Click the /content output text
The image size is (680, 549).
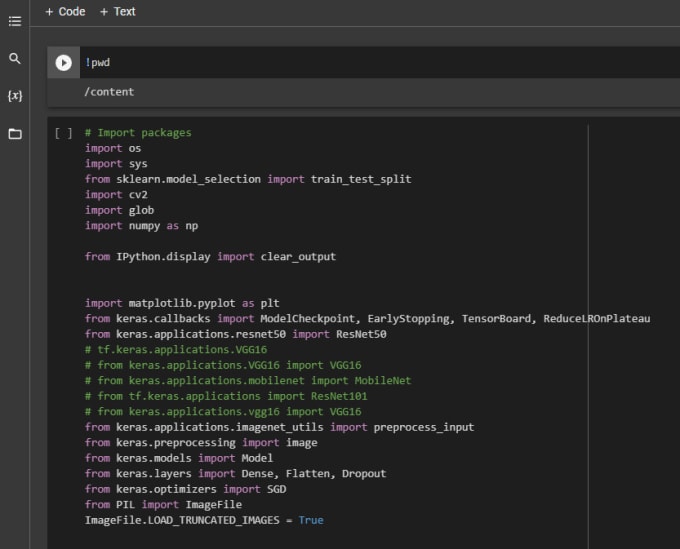(x=109, y=92)
